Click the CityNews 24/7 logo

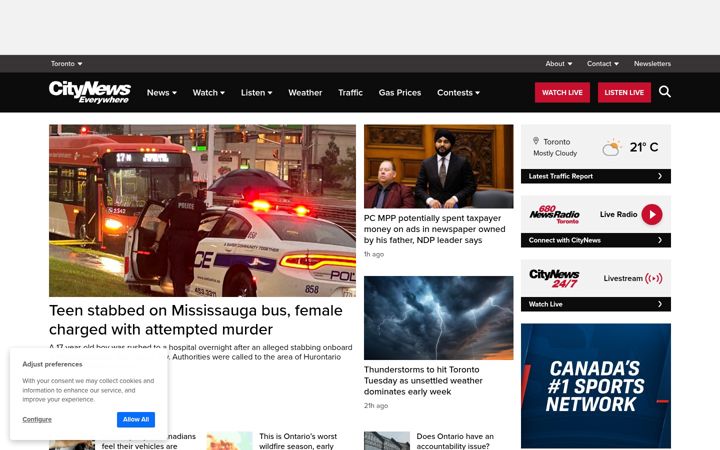pos(554,278)
